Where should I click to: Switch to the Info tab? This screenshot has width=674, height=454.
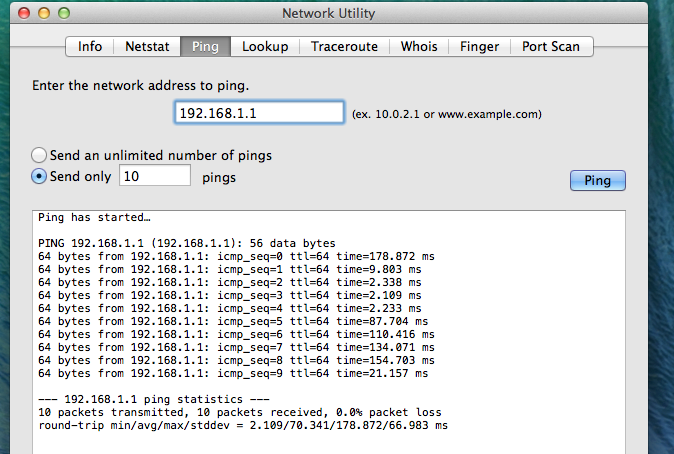click(90, 46)
